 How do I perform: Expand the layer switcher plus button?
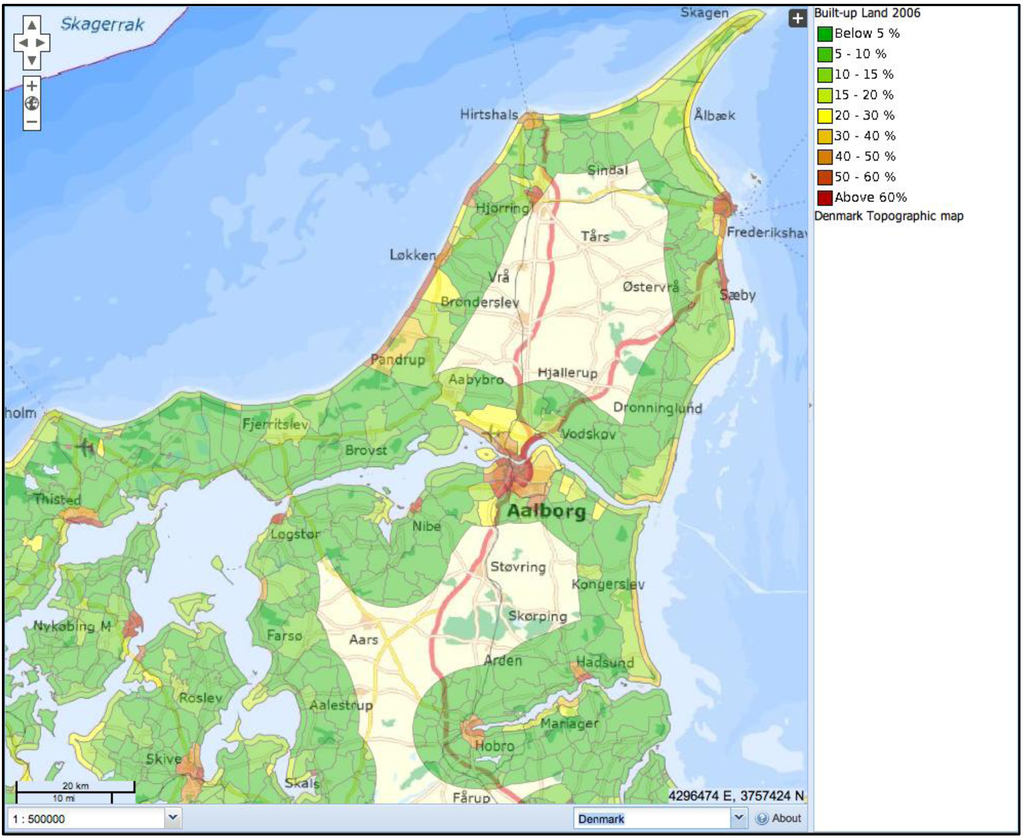click(797, 18)
